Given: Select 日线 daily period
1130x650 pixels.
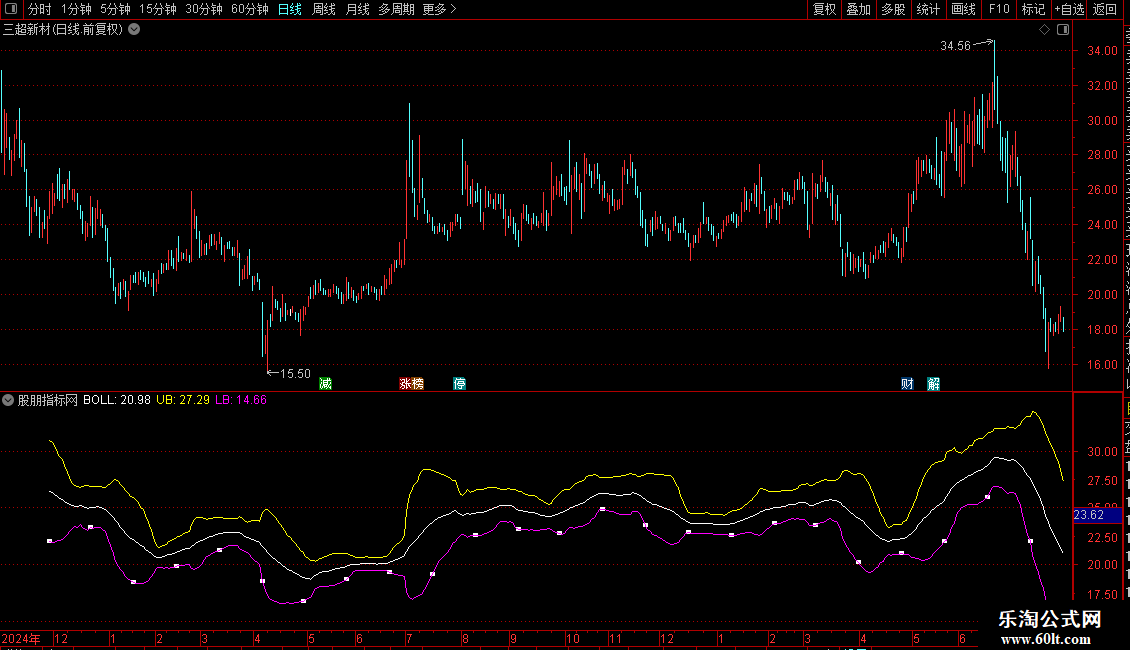Looking at the screenshot, I should point(290,9).
